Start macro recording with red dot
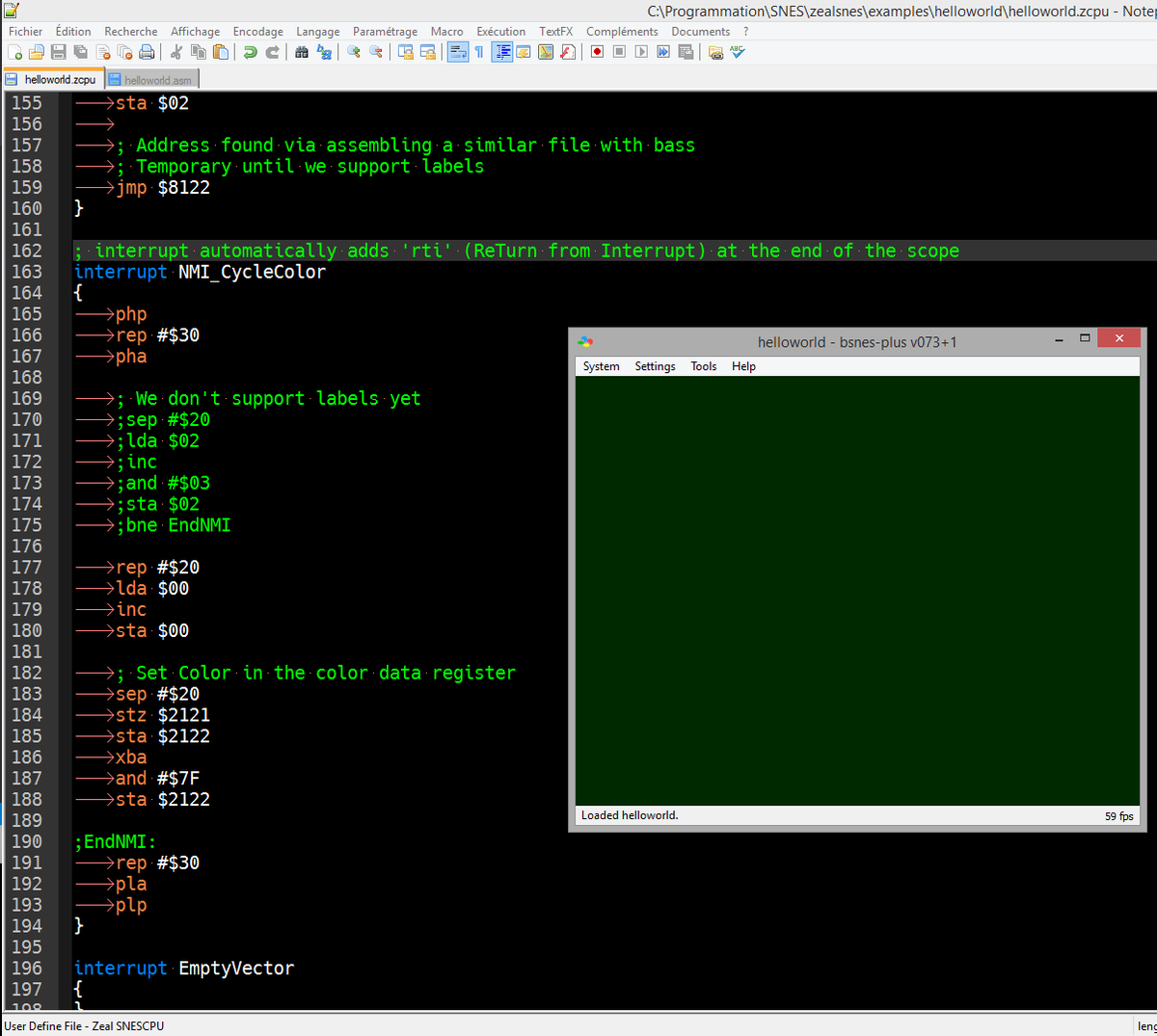Screen dimensions: 1157x1036 coord(597,52)
